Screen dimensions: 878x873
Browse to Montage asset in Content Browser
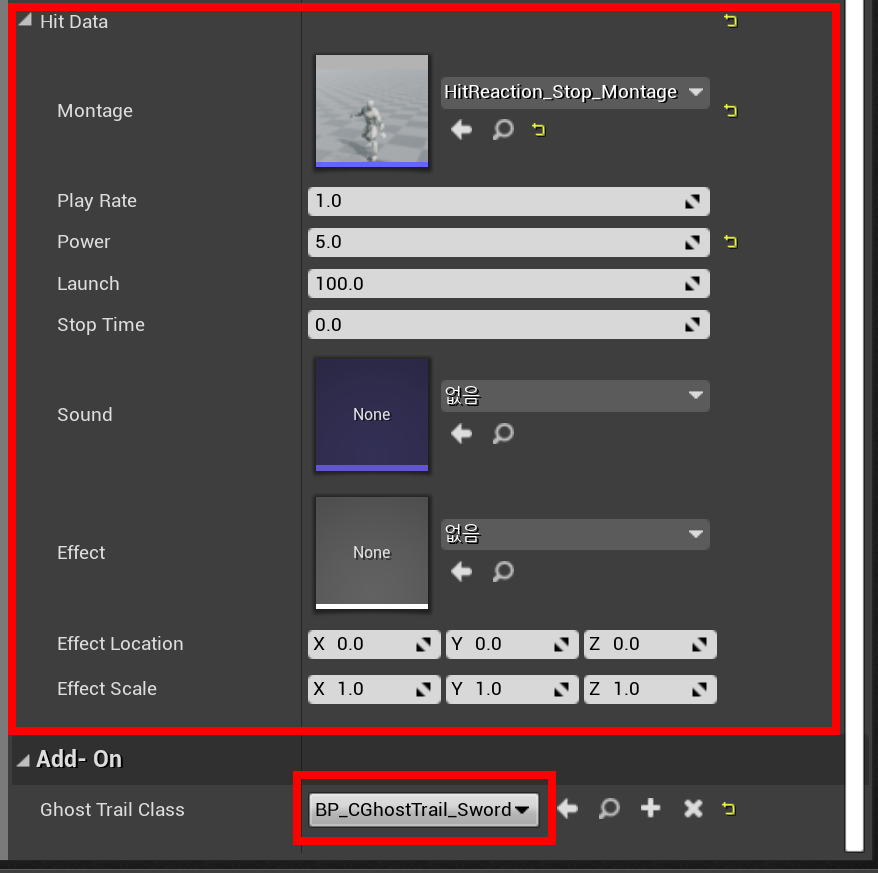point(503,130)
